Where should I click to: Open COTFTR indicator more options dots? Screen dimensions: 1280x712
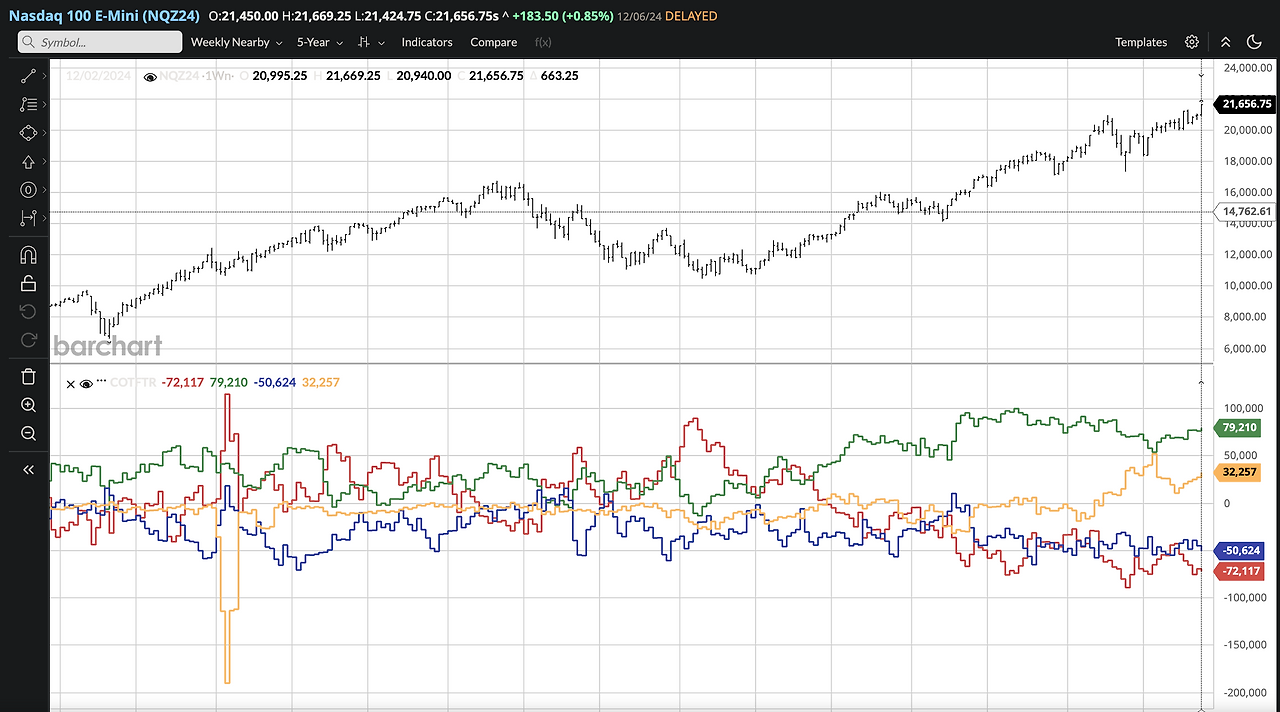coord(101,381)
